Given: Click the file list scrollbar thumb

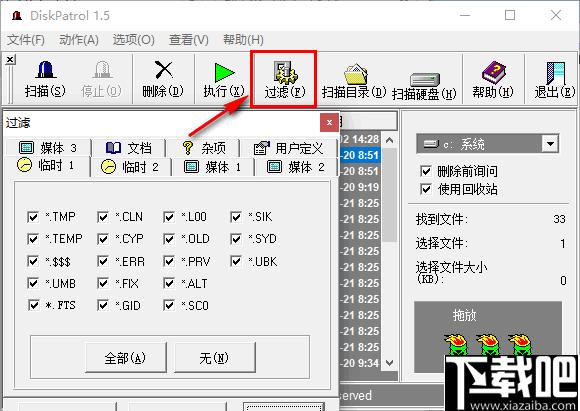Looking at the screenshot, I should 389,195.
